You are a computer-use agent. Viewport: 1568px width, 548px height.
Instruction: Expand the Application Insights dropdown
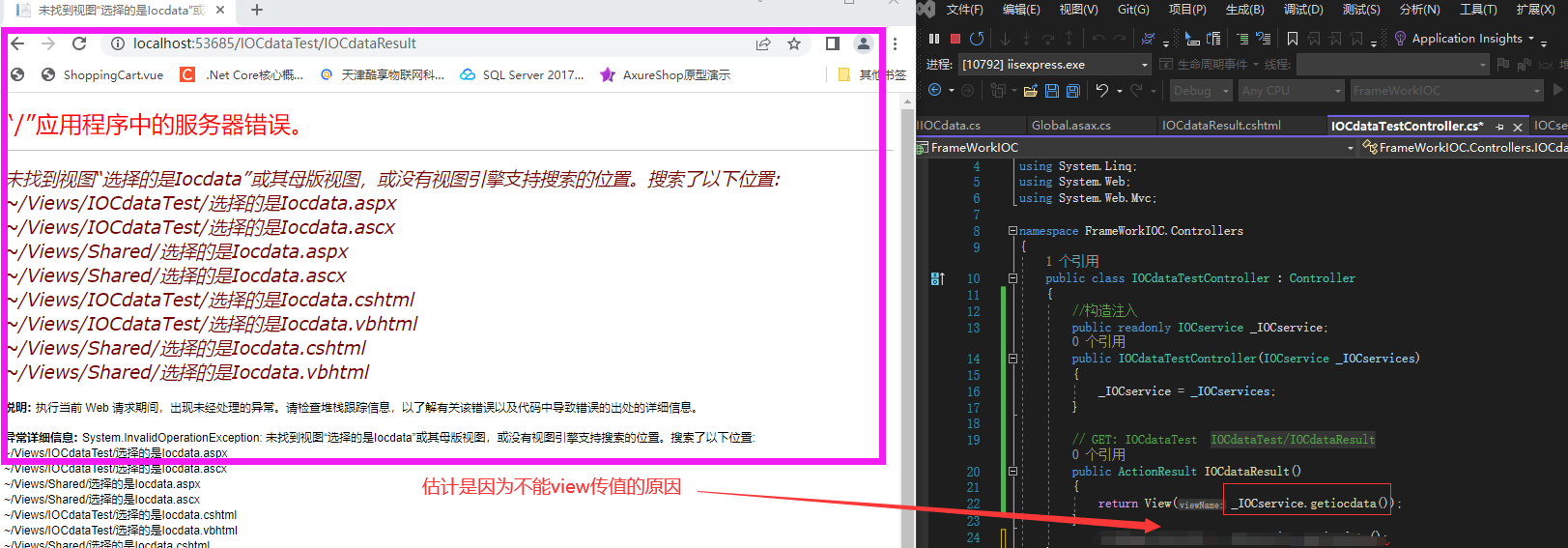1531,39
